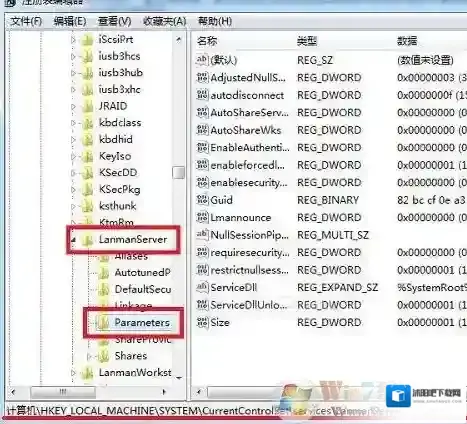This screenshot has width=467, height=424.
Task: Click the values pane scroll-left arrow
Action: 199,392
